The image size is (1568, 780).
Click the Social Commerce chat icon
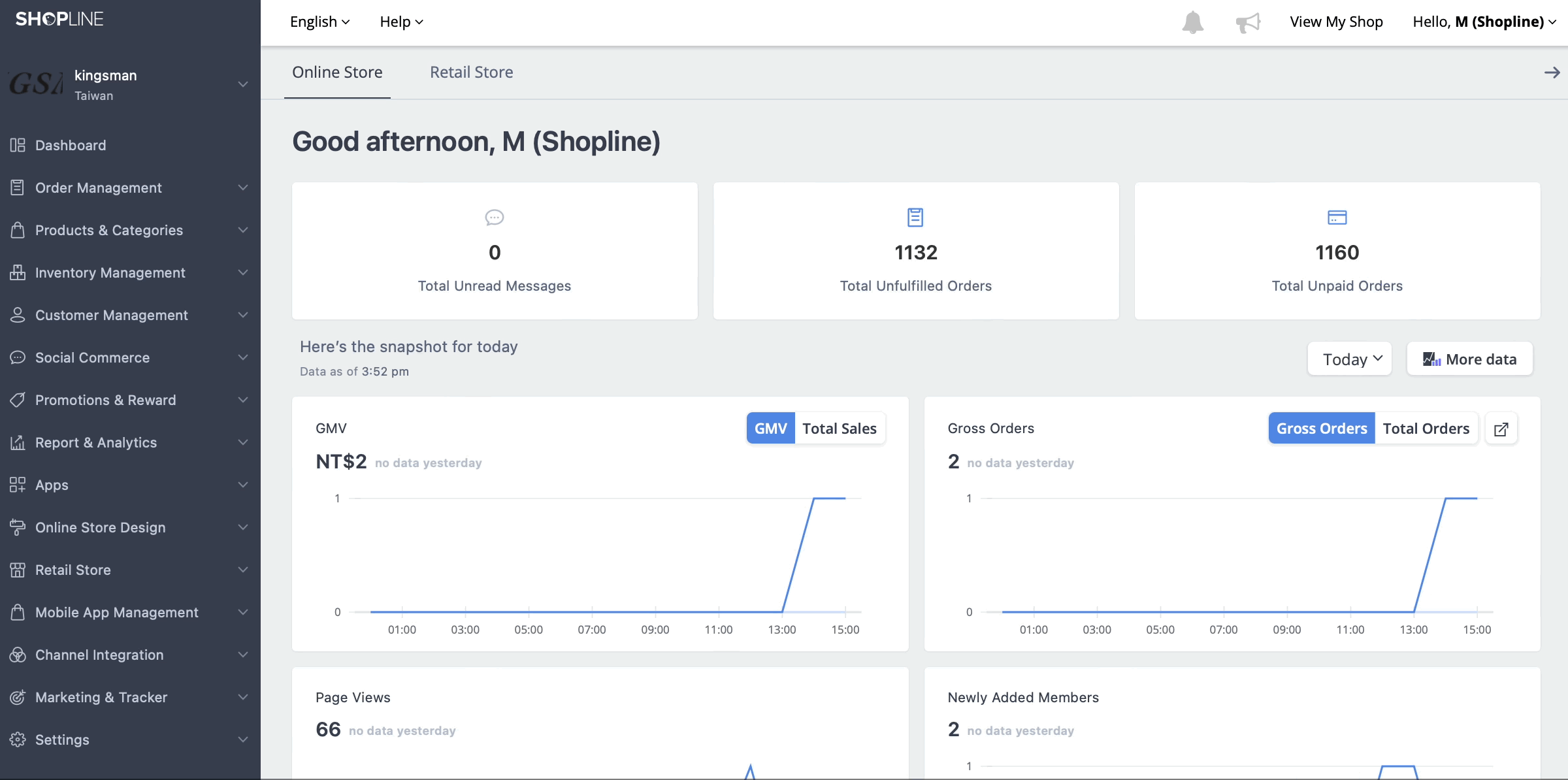coord(18,357)
